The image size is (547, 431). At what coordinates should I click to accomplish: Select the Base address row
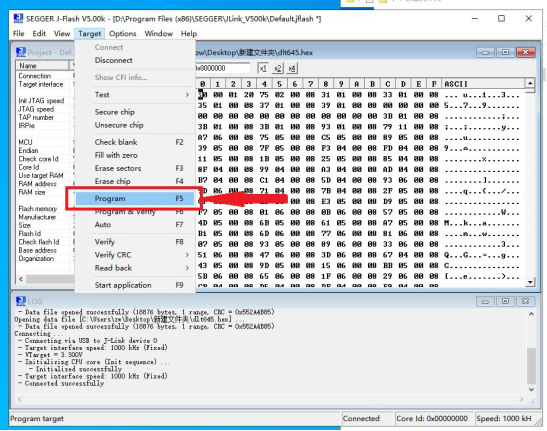pyautogui.click(x=44, y=250)
